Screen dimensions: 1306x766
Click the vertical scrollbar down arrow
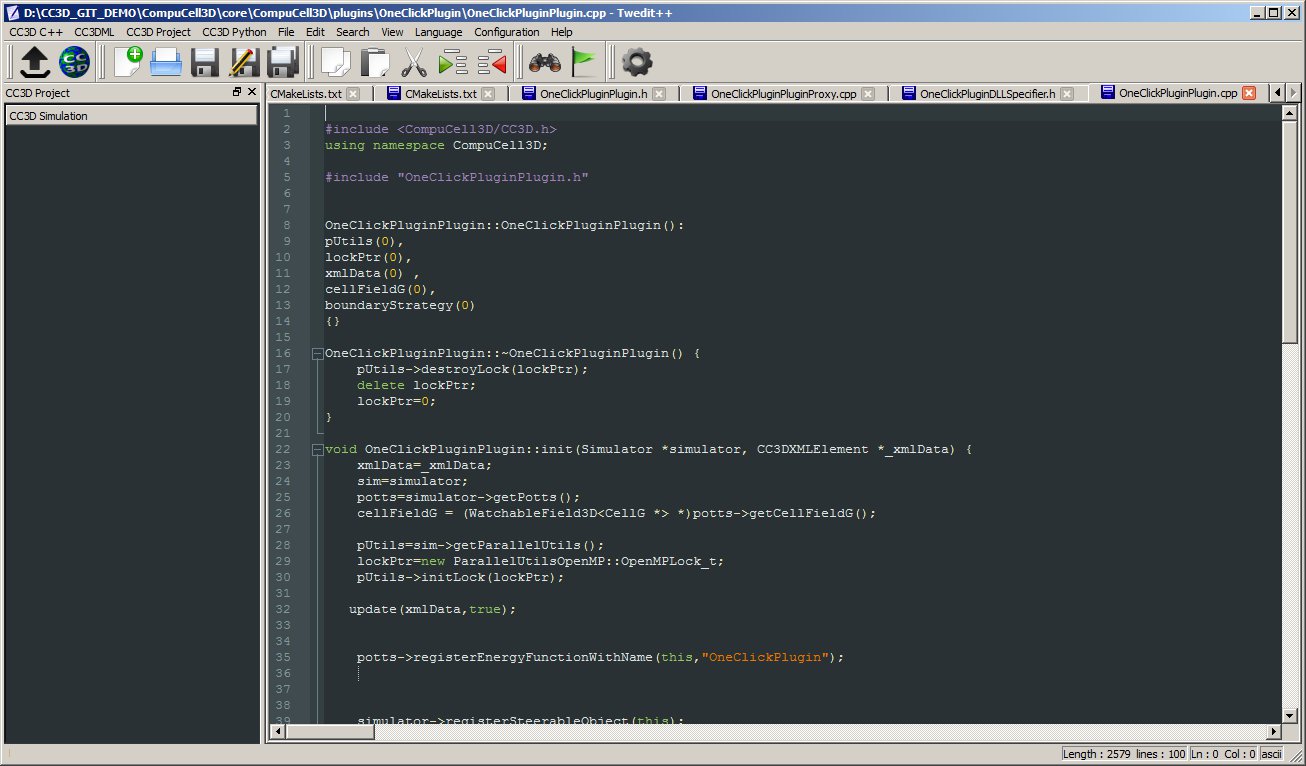[1290, 715]
